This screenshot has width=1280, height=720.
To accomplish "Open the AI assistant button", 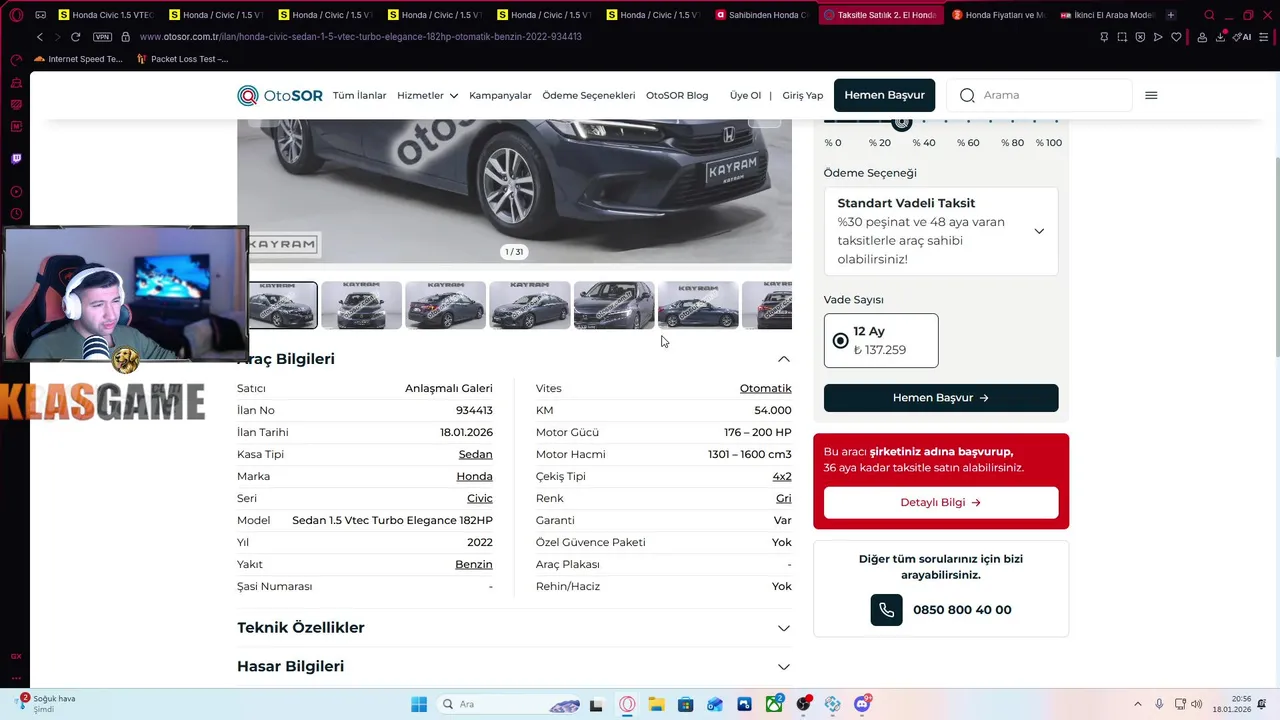I will point(1242,37).
